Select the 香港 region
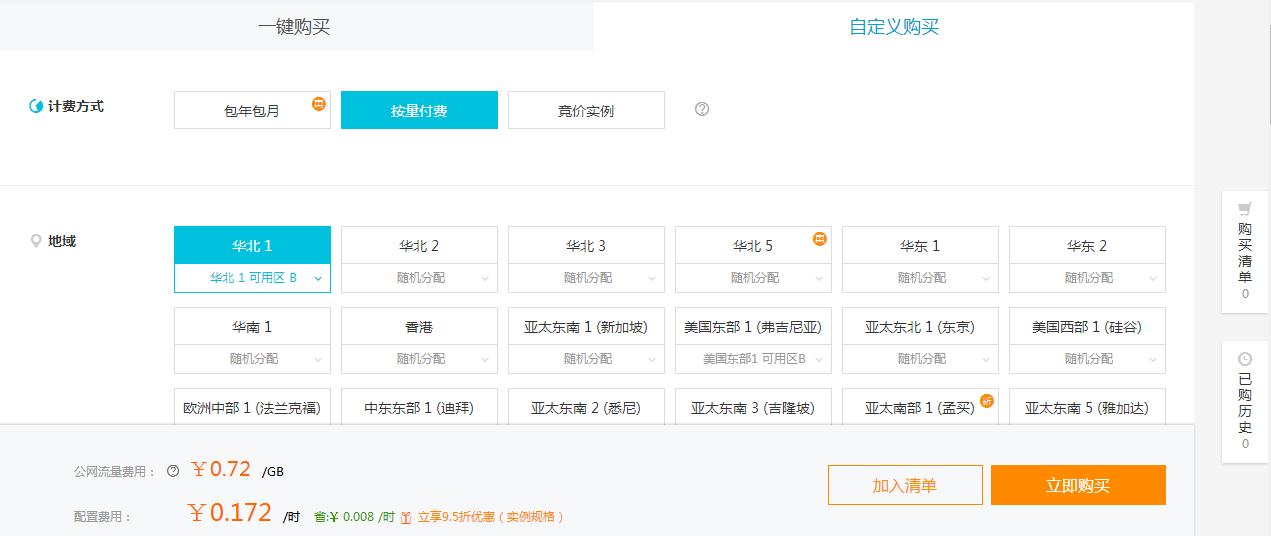Image resolution: width=1271 pixels, height=536 pixels. pos(419,327)
